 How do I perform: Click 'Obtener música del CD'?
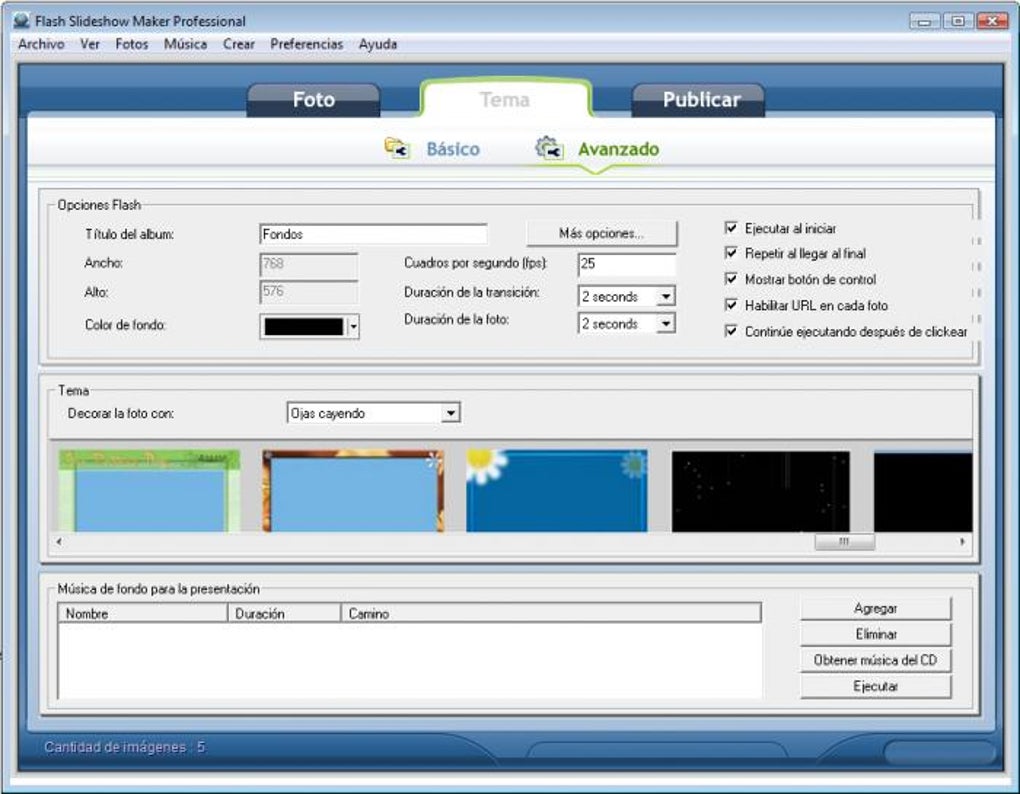coord(875,660)
